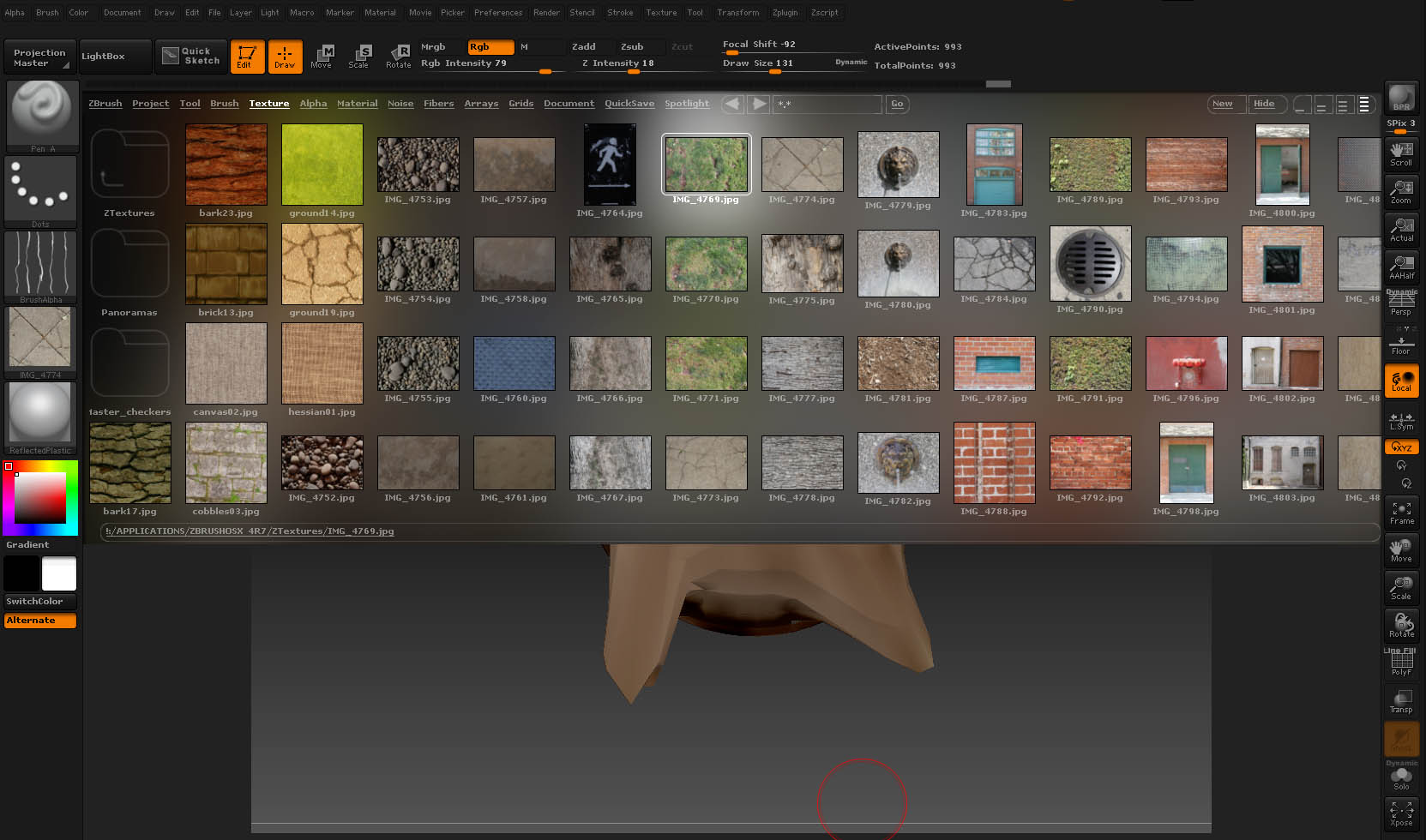The width and height of the screenshot is (1426, 840).
Task: Click the Xpose icon
Action: tap(1401, 813)
